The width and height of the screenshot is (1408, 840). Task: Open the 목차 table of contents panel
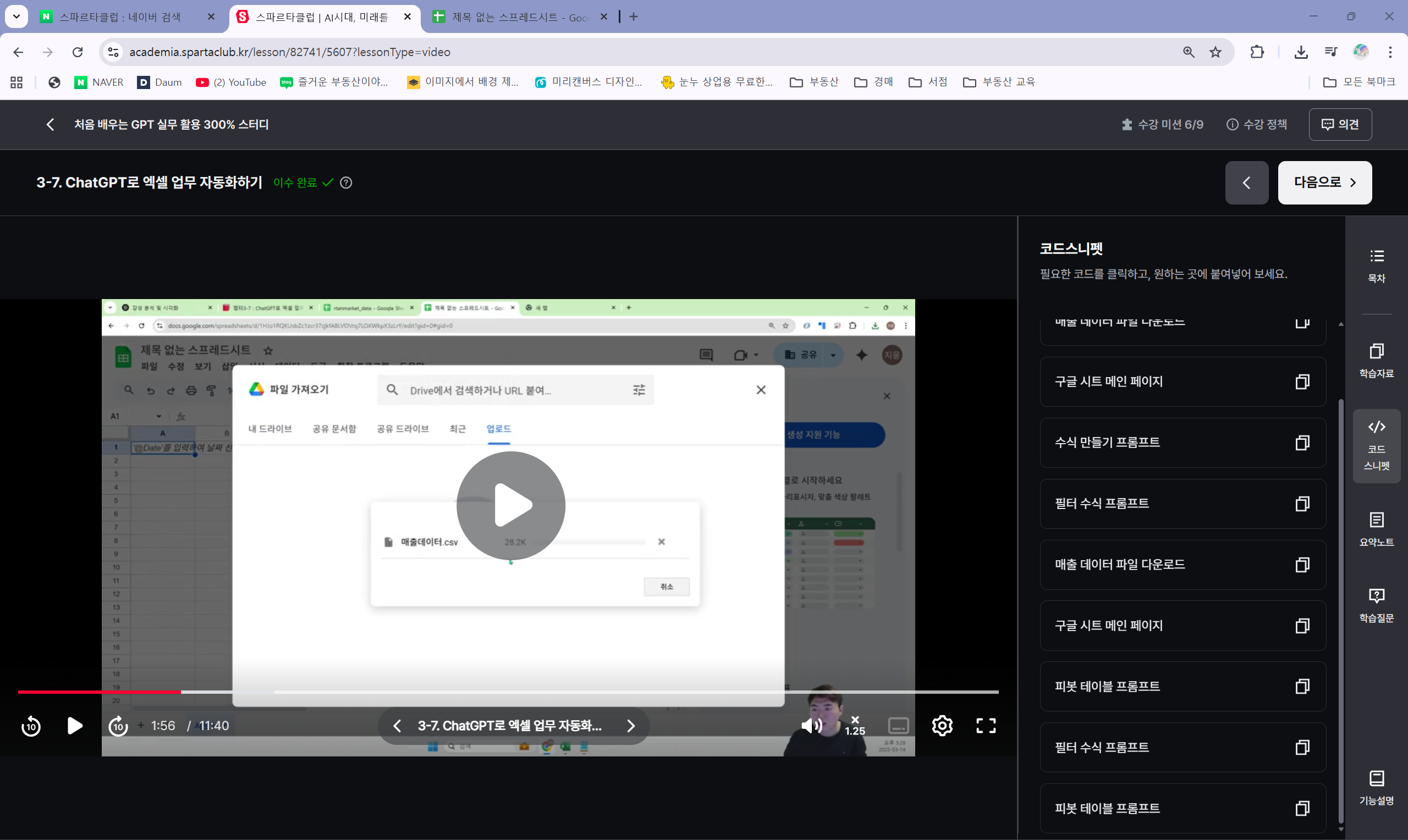point(1376,266)
